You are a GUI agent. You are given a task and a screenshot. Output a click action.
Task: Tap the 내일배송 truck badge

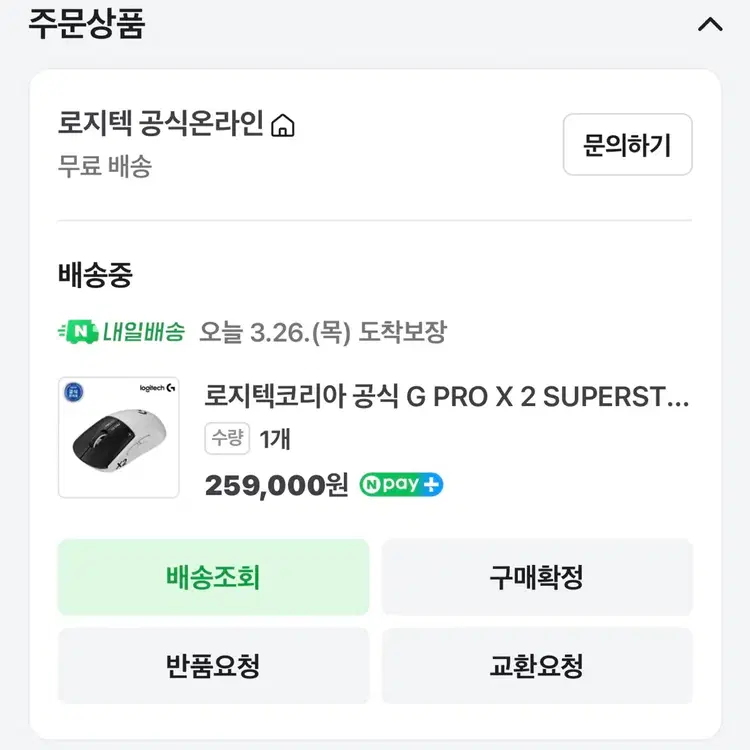point(121,332)
